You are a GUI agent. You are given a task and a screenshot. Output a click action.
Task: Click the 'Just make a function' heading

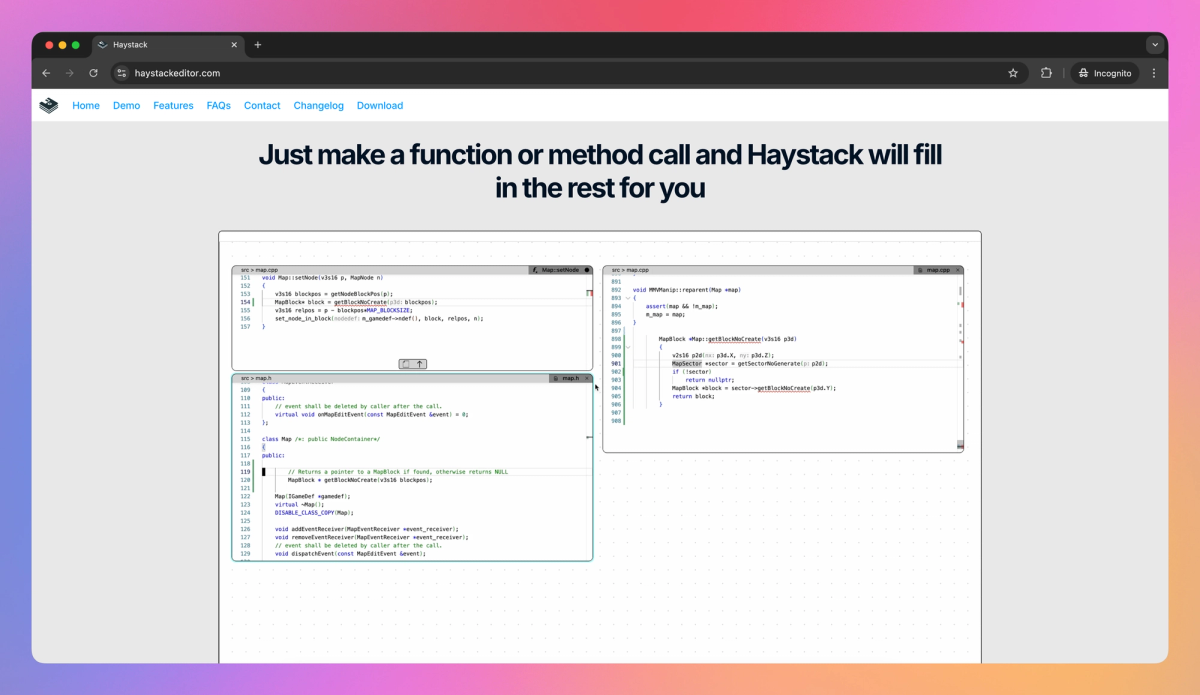point(600,171)
